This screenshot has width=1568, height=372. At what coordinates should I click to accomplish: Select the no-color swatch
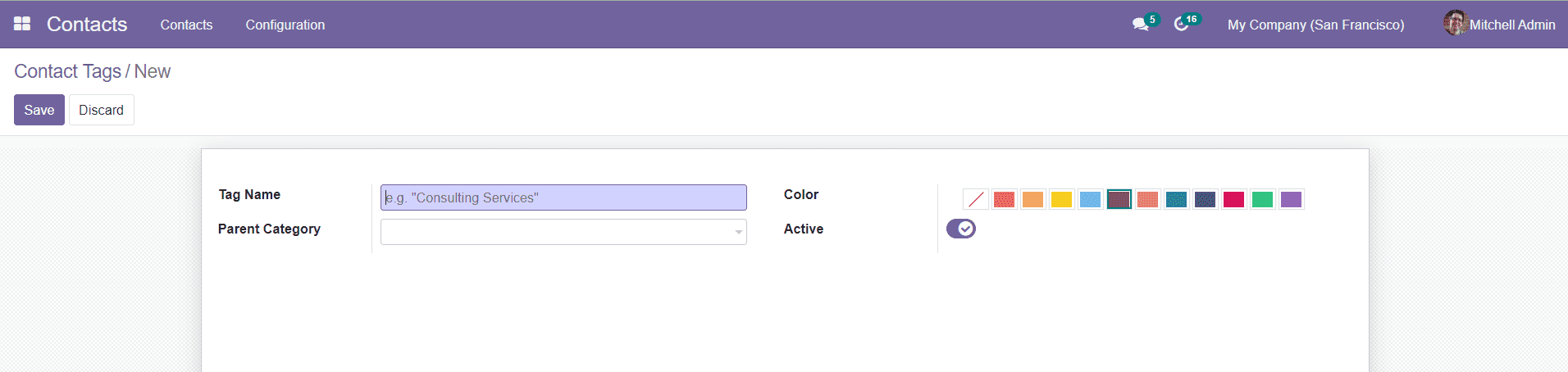pyautogui.click(x=975, y=199)
